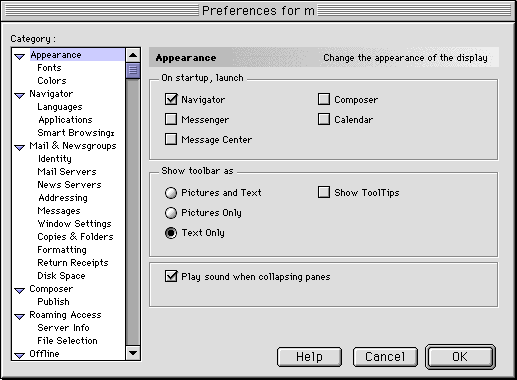Viewport: 517px width, 380px height.
Task: Open the Publish preferences
Action: 53,302
